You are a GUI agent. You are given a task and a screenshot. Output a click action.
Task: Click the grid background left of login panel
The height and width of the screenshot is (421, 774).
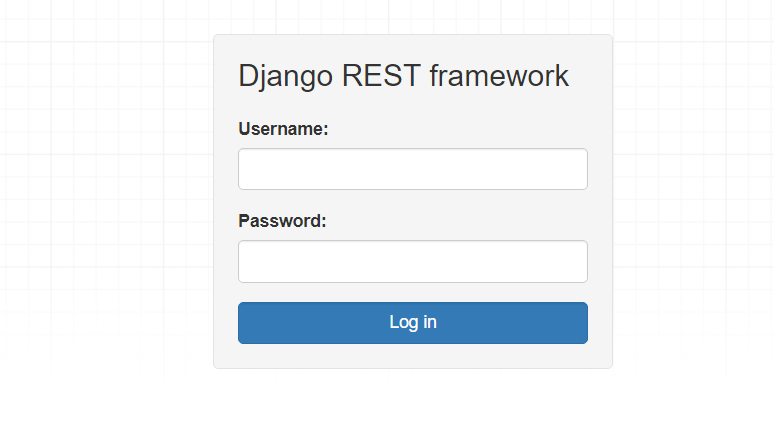click(106, 197)
